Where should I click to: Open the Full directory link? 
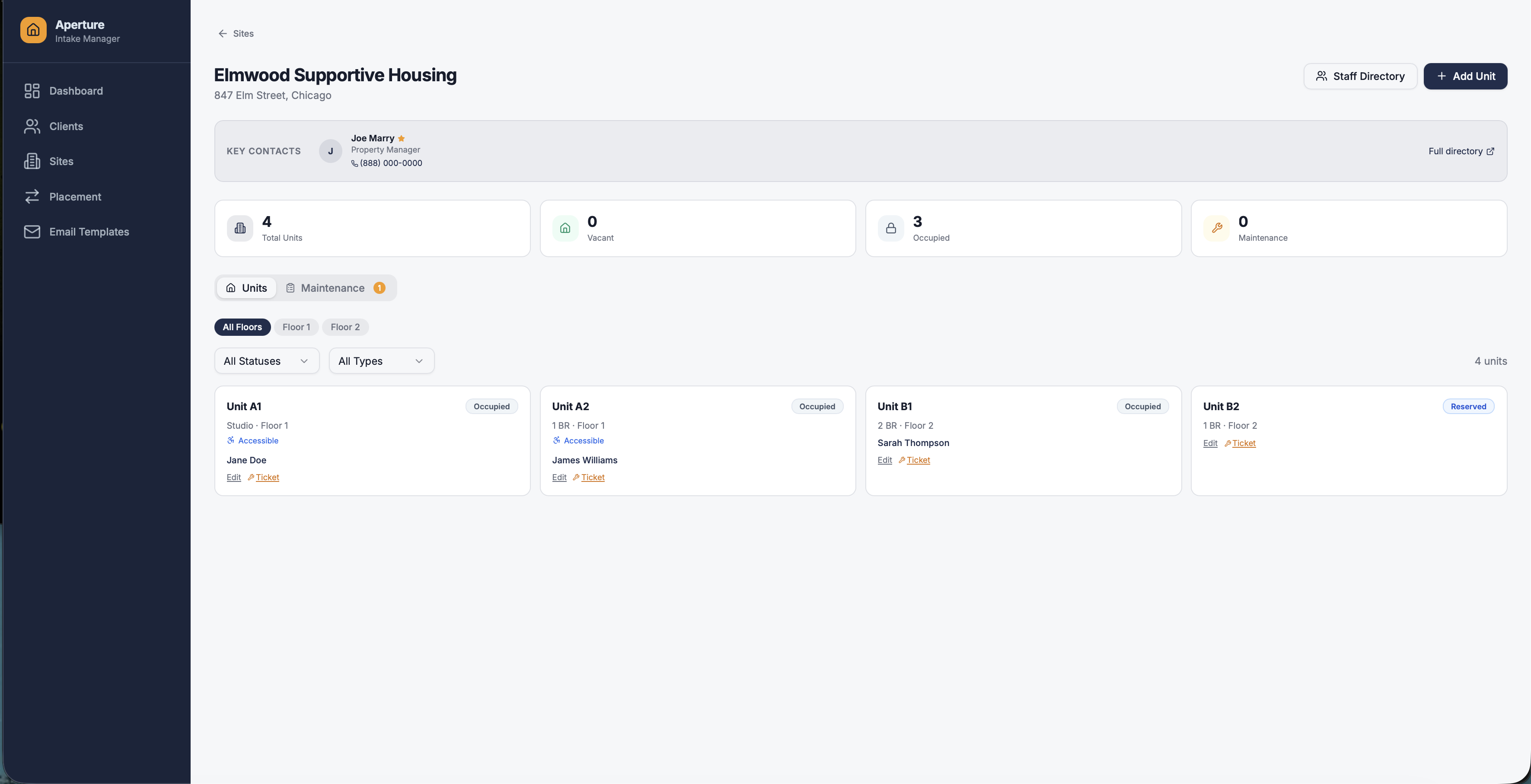[x=1461, y=151]
